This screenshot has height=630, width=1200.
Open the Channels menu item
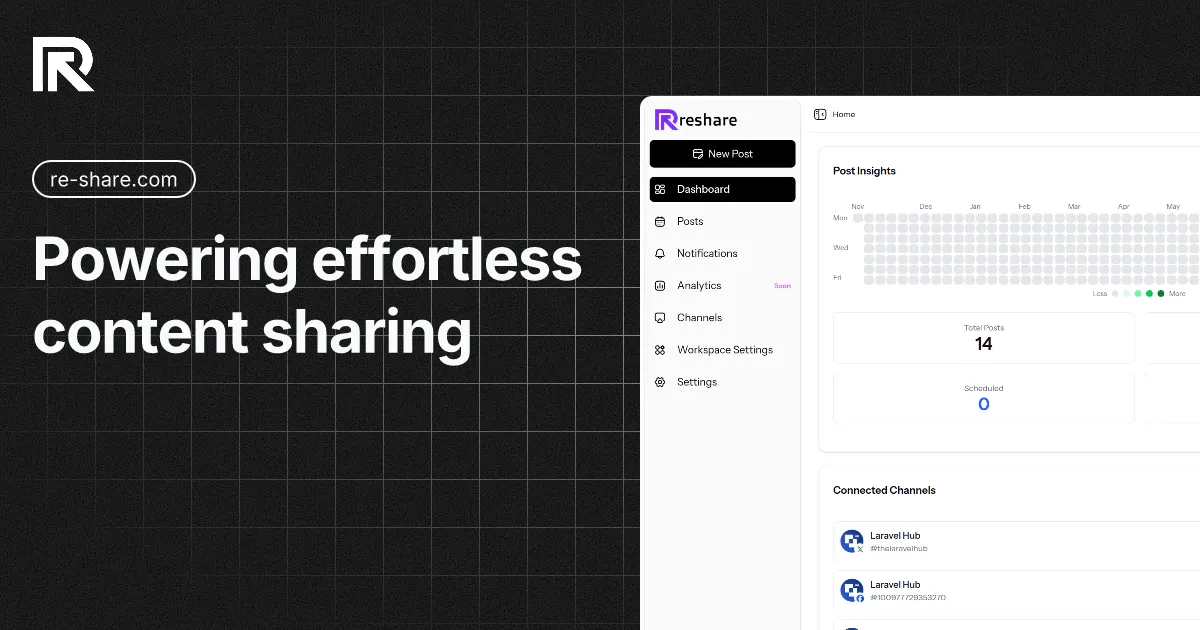coord(723,317)
